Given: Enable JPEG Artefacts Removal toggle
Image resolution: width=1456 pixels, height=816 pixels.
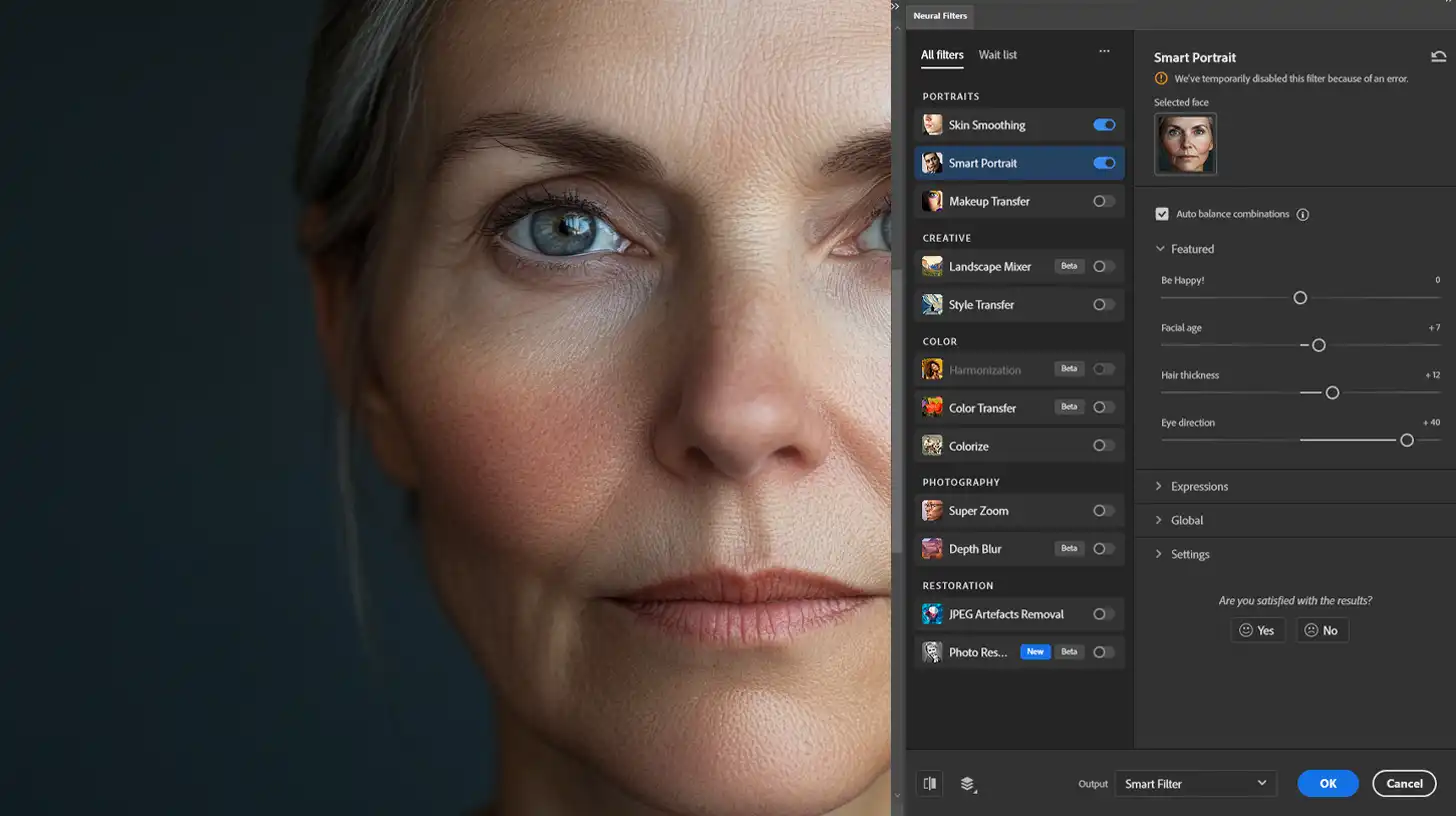Looking at the screenshot, I should (1104, 614).
